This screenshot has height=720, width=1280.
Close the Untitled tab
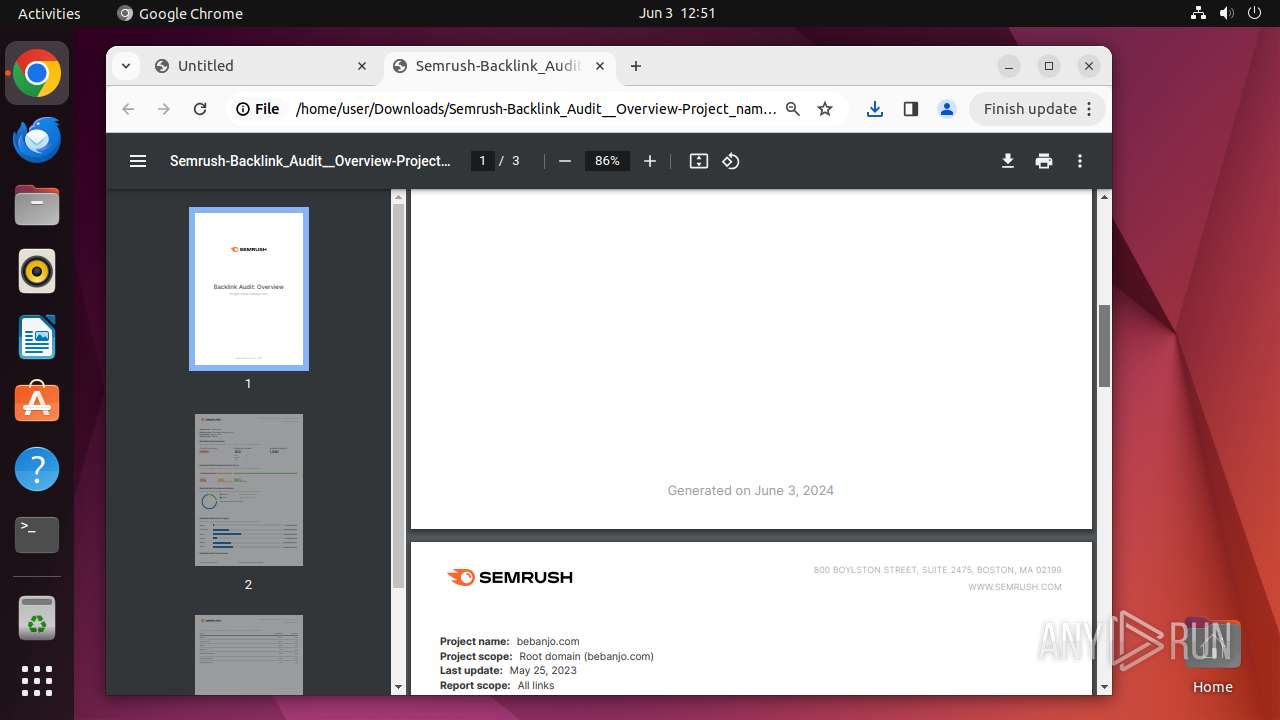click(x=362, y=66)
